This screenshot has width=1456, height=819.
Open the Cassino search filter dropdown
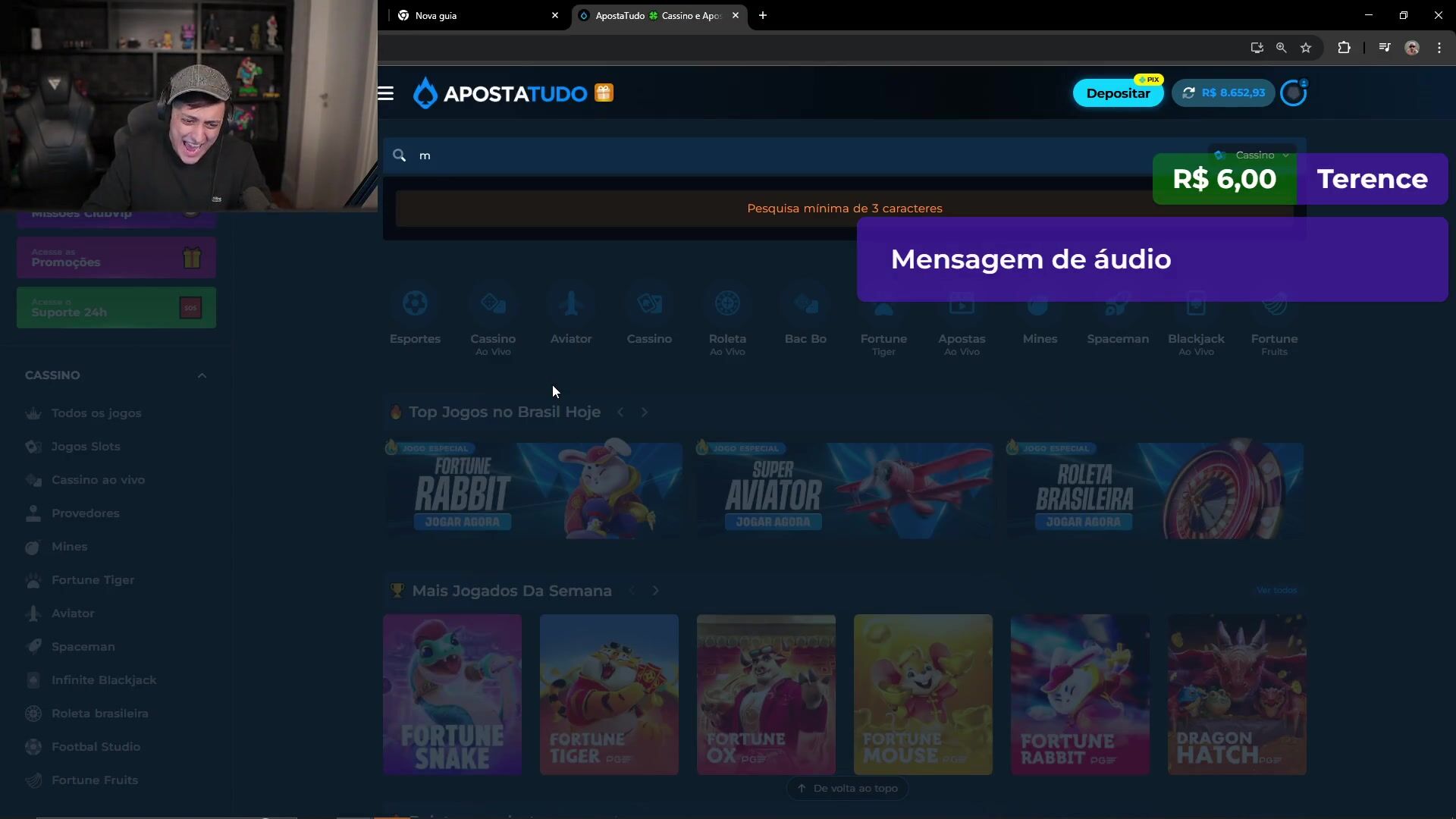point(1253,155)
